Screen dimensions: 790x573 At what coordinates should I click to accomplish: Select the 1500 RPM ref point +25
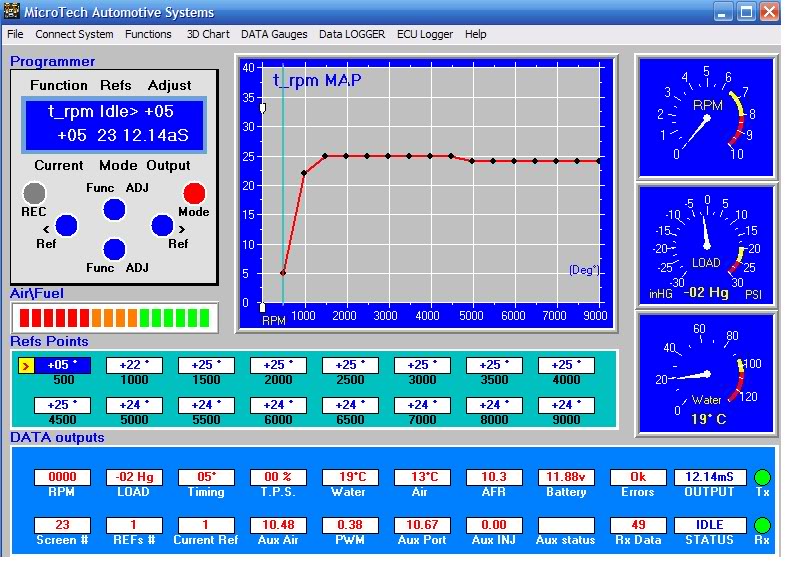[x=206, y=365]
